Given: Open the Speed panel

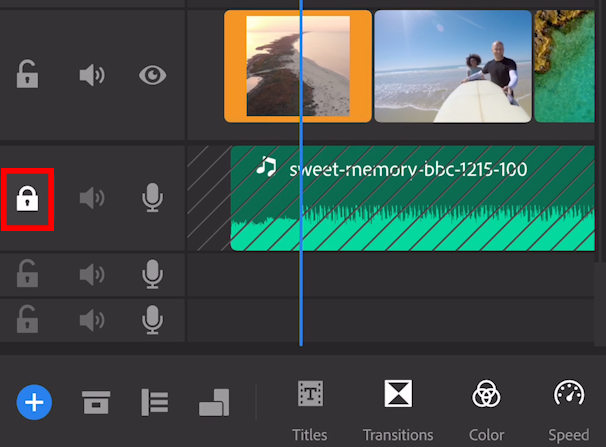Looking at the screenshot, I should pos(569,410).
